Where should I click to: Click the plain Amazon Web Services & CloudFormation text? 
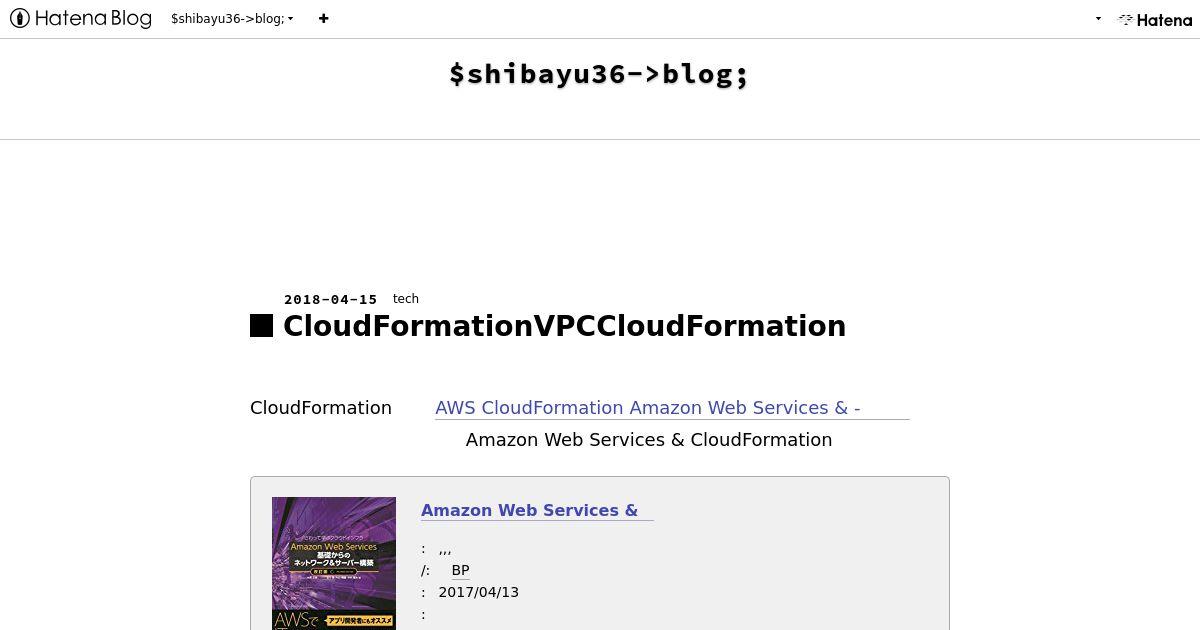pos(649,440)
